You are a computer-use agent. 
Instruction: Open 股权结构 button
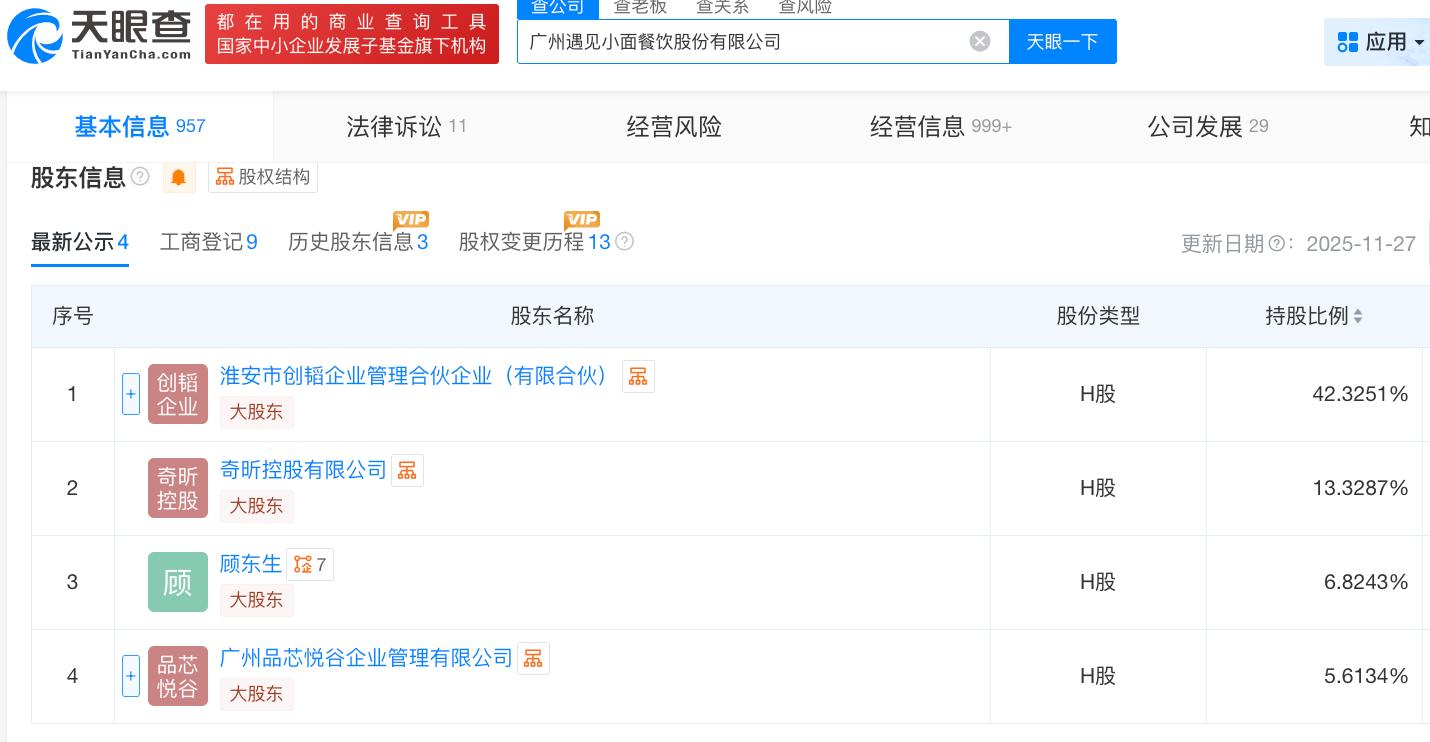263,177
